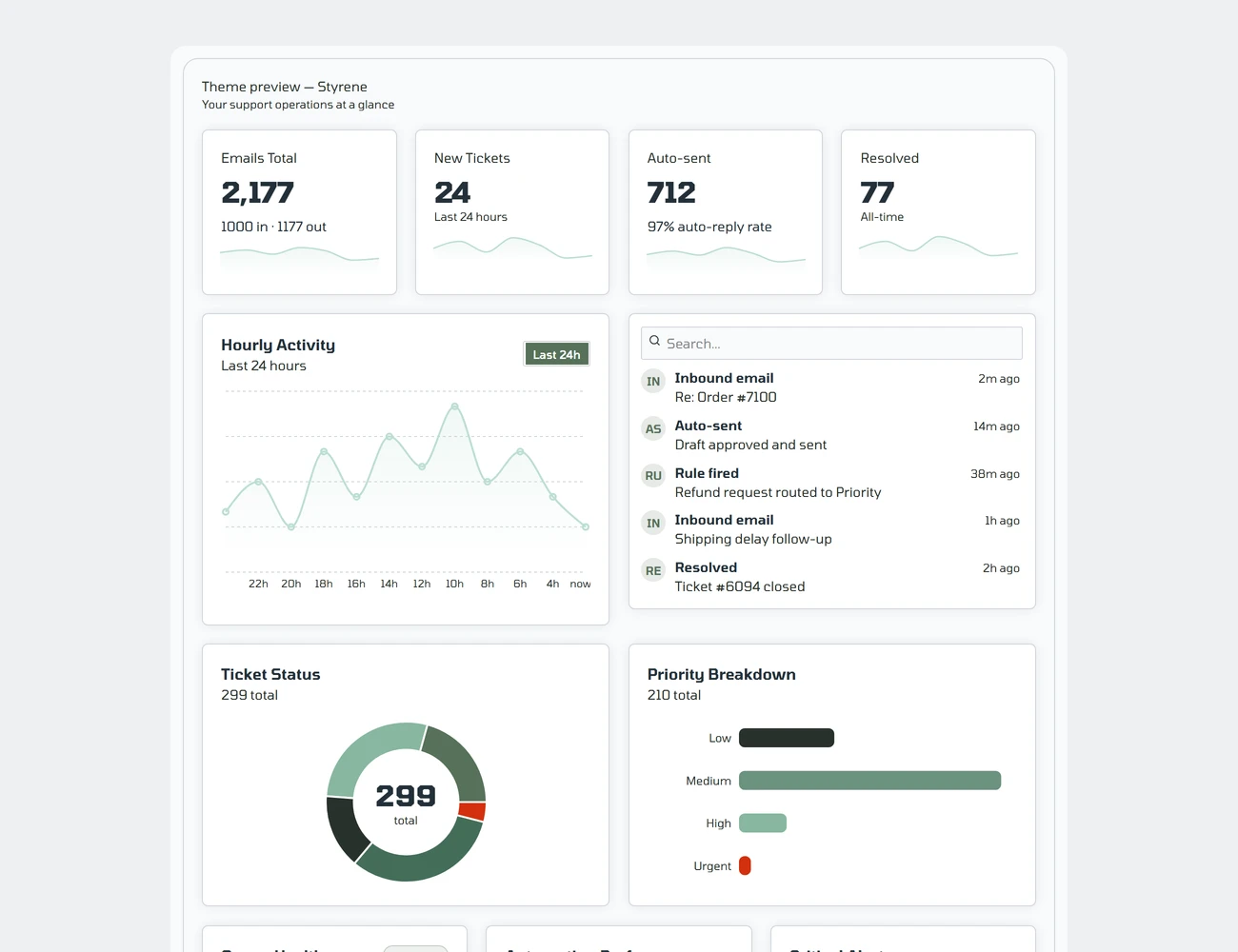Click the High priority bar
This screenshot has height=952, width=1238.
[x=763, y=823]
